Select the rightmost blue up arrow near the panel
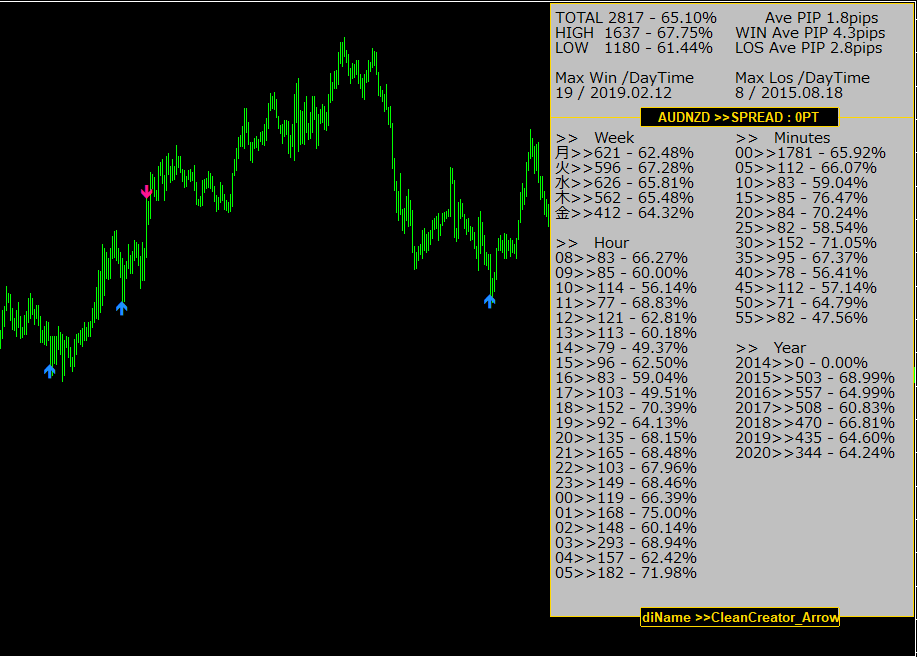This screenshot has width=917, height=657. tap(489, 301)
